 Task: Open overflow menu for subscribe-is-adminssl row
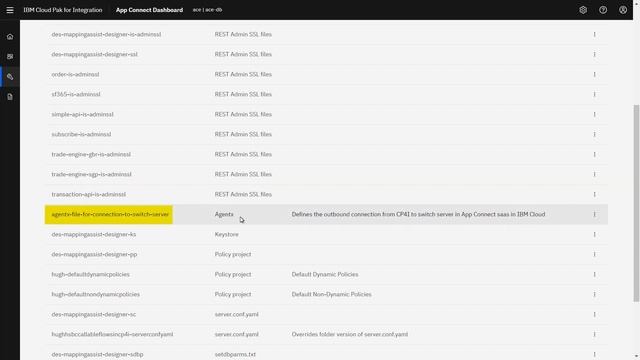click(594, 134)
